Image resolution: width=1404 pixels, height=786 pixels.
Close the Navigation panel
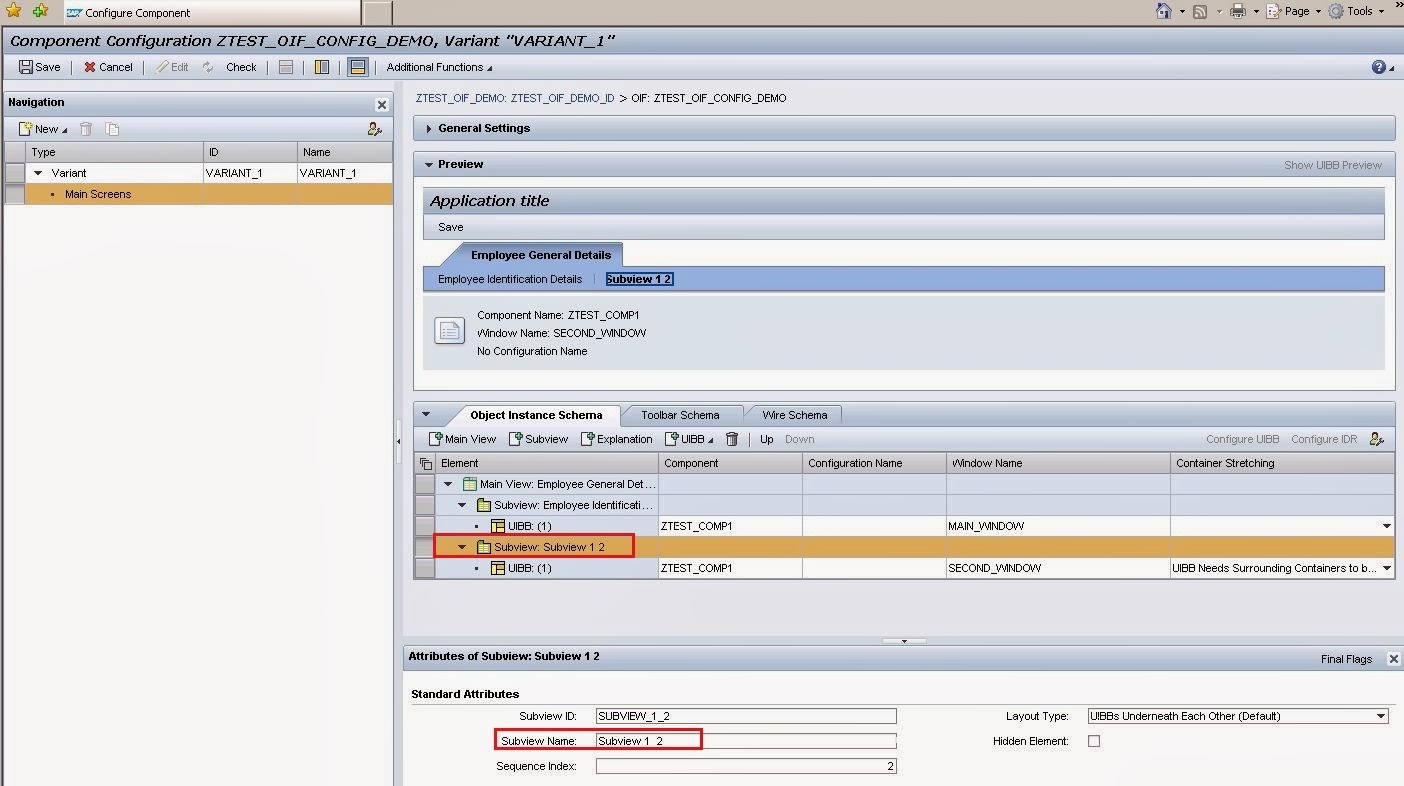pos(381,104)
